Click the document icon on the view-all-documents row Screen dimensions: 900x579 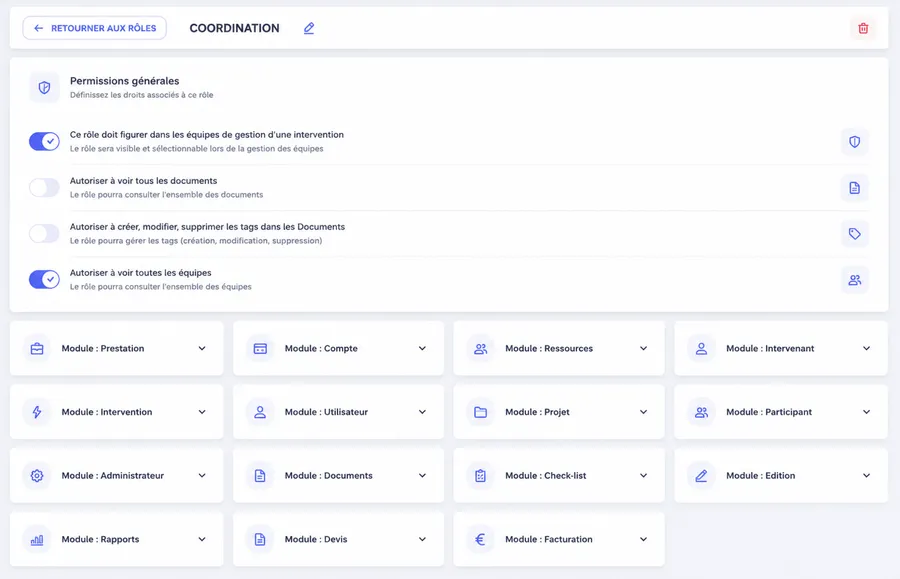(855, 188)
